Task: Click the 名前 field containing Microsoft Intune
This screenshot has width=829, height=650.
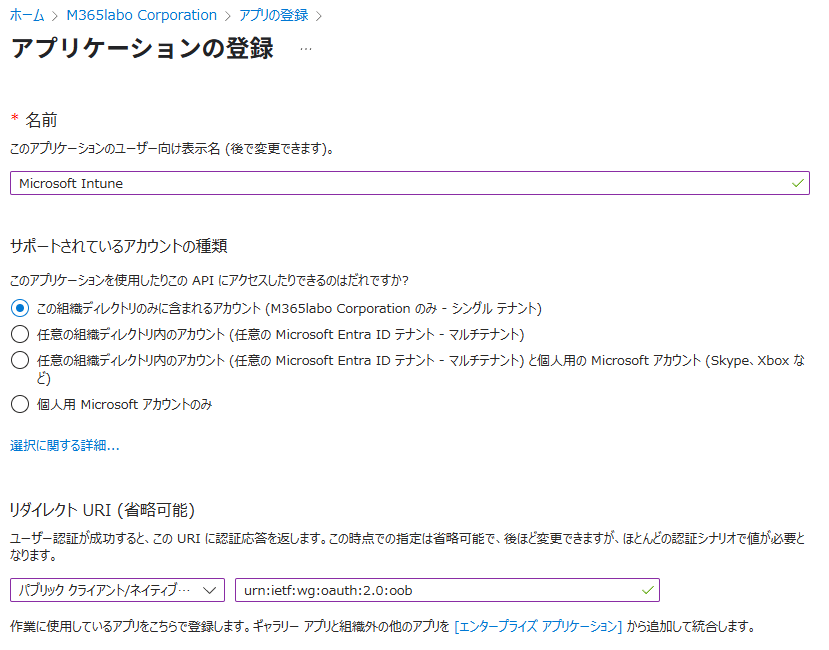Action: point(400,183)
